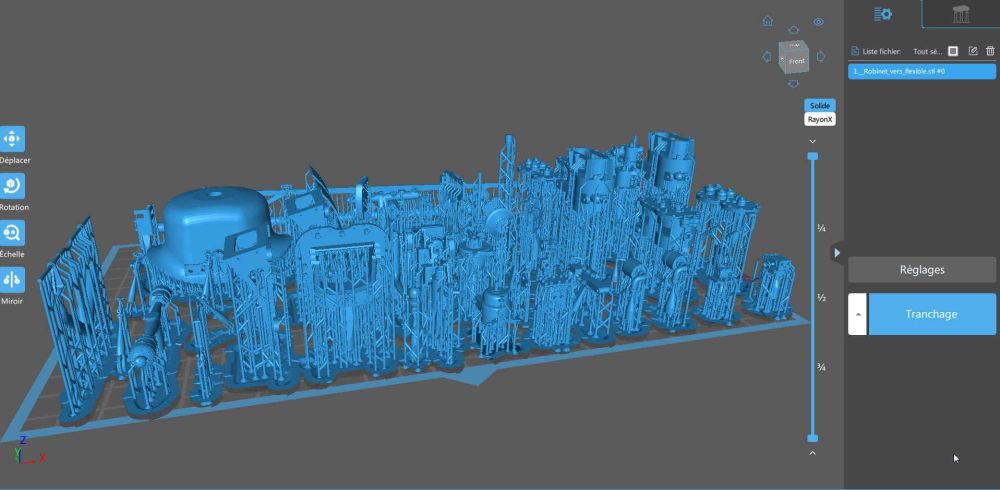Click the down chevron above the layer slider
The width and height of the screenshot is (1000, 490).
coord(812,141)
